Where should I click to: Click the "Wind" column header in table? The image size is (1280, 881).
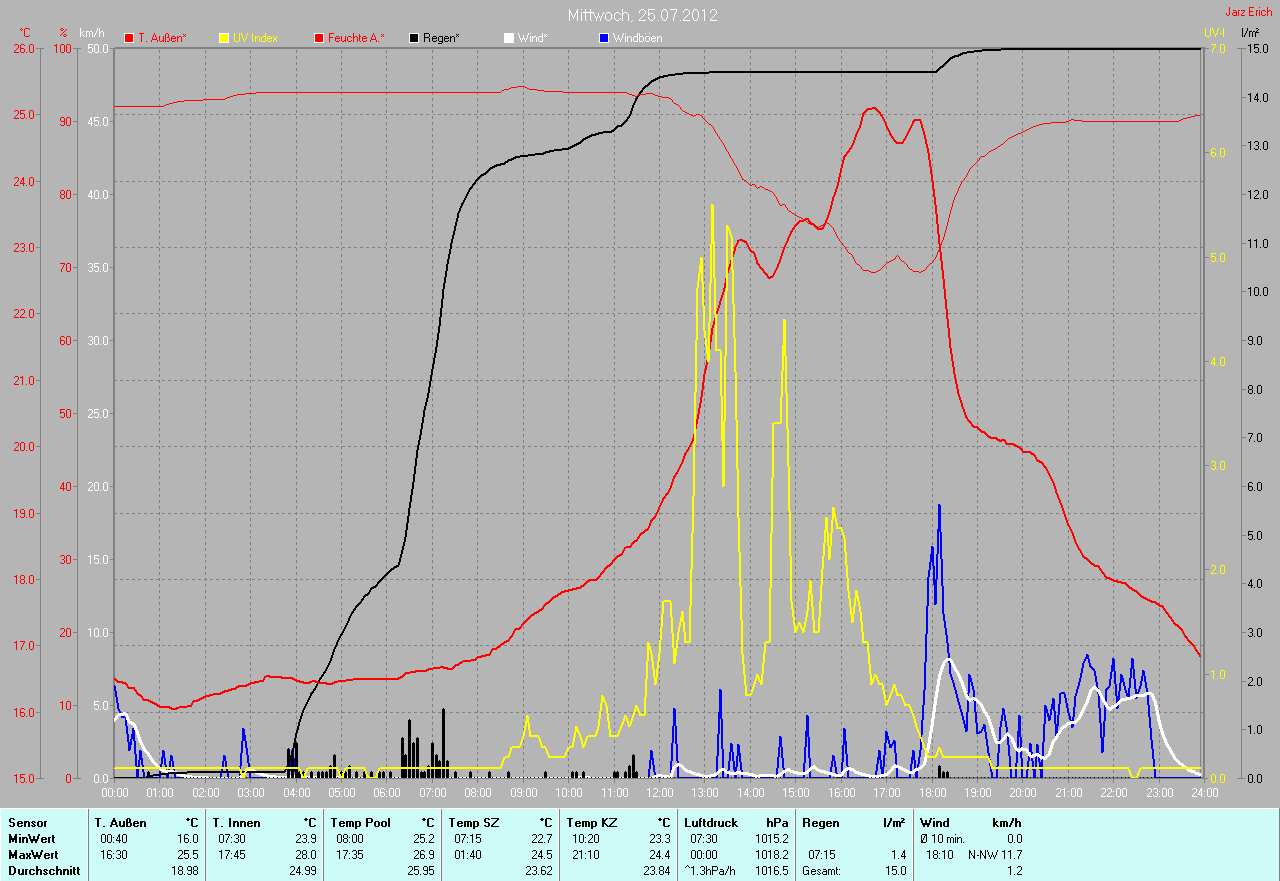(x=935, y=823)
